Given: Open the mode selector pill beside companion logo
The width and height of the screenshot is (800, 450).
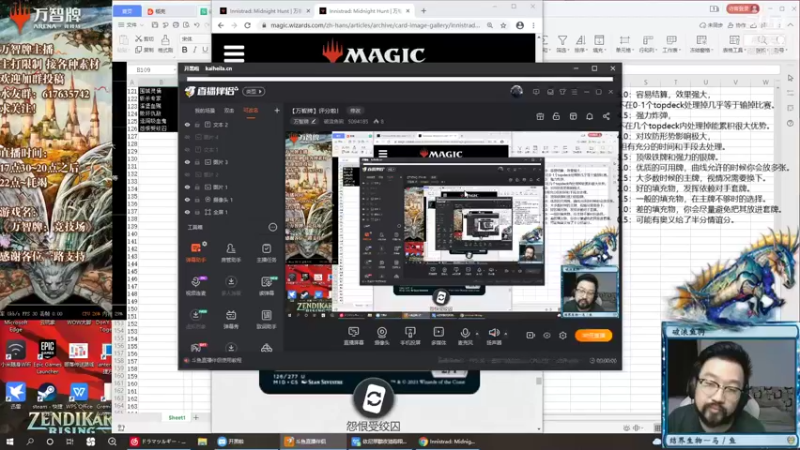Looking at the screenshot, I should tap(254, 91).
